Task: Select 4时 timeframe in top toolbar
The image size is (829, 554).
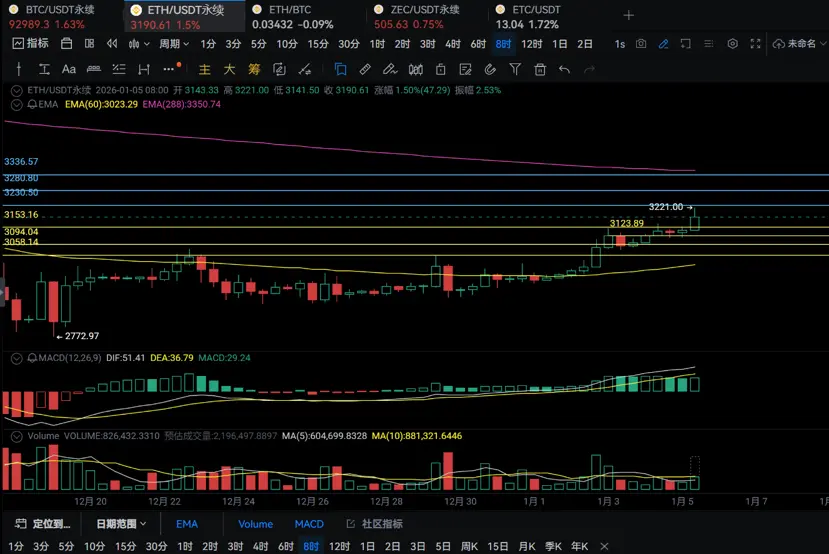Action: click(x=453, y=44)
